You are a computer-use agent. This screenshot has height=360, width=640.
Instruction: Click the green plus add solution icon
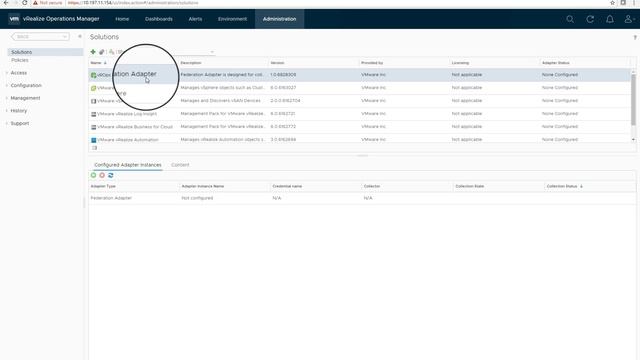pos(93,52)
